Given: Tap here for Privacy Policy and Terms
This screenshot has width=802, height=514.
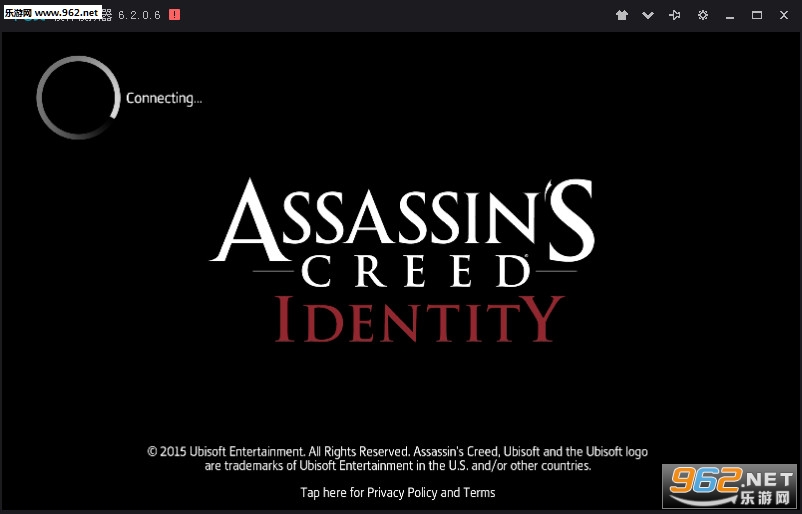Looking at the screenshot, I should click(x=397, y=493).
